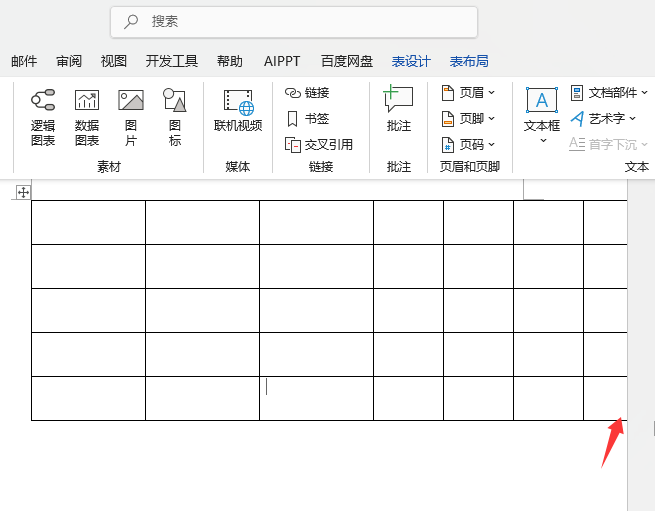Open the Baidu Netdisk (百度网盘) tab
This screenshot has width=655, height=511.
tap(347, 61)
